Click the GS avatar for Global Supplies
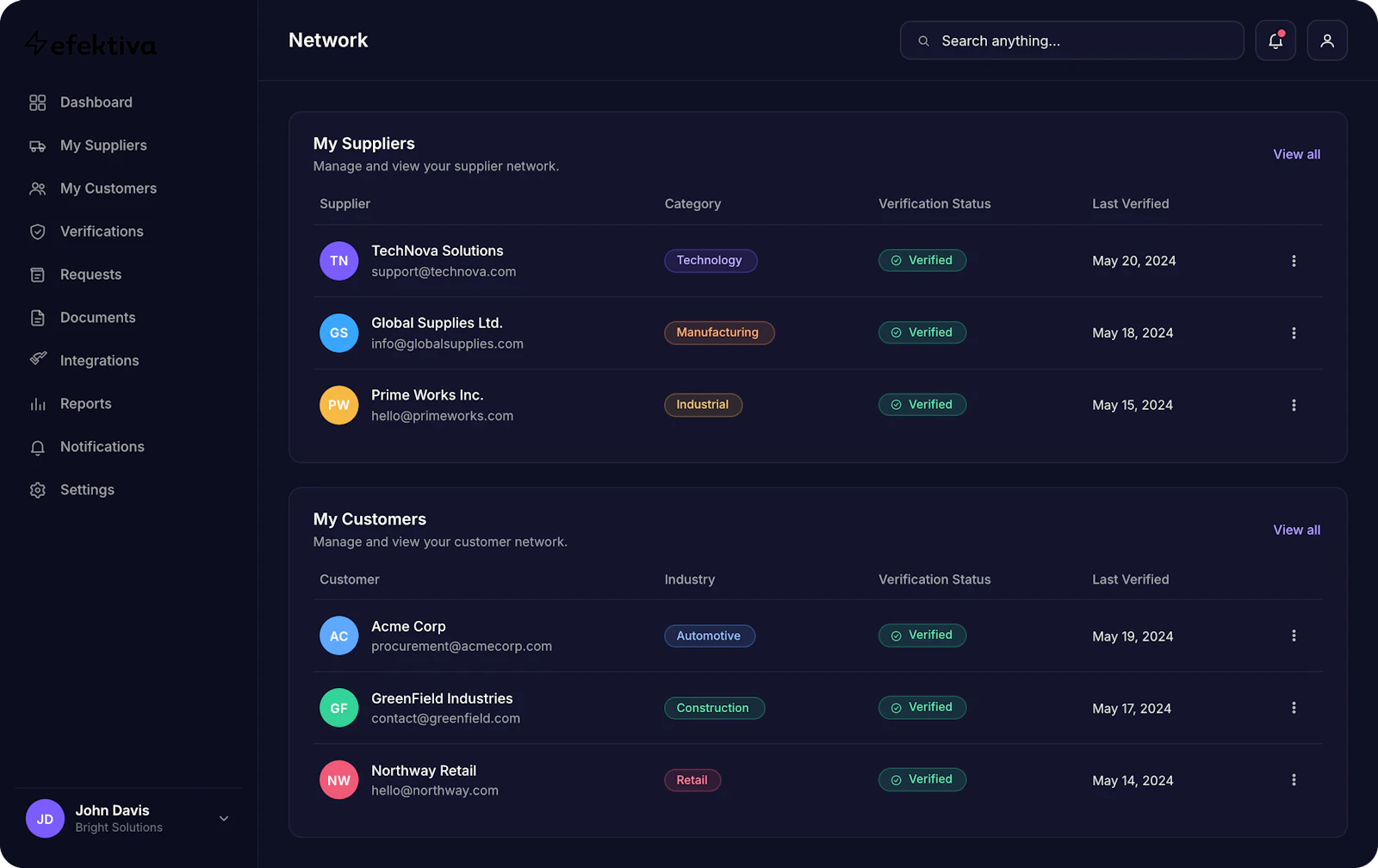 pyautogui.click(x=339, y=333)
